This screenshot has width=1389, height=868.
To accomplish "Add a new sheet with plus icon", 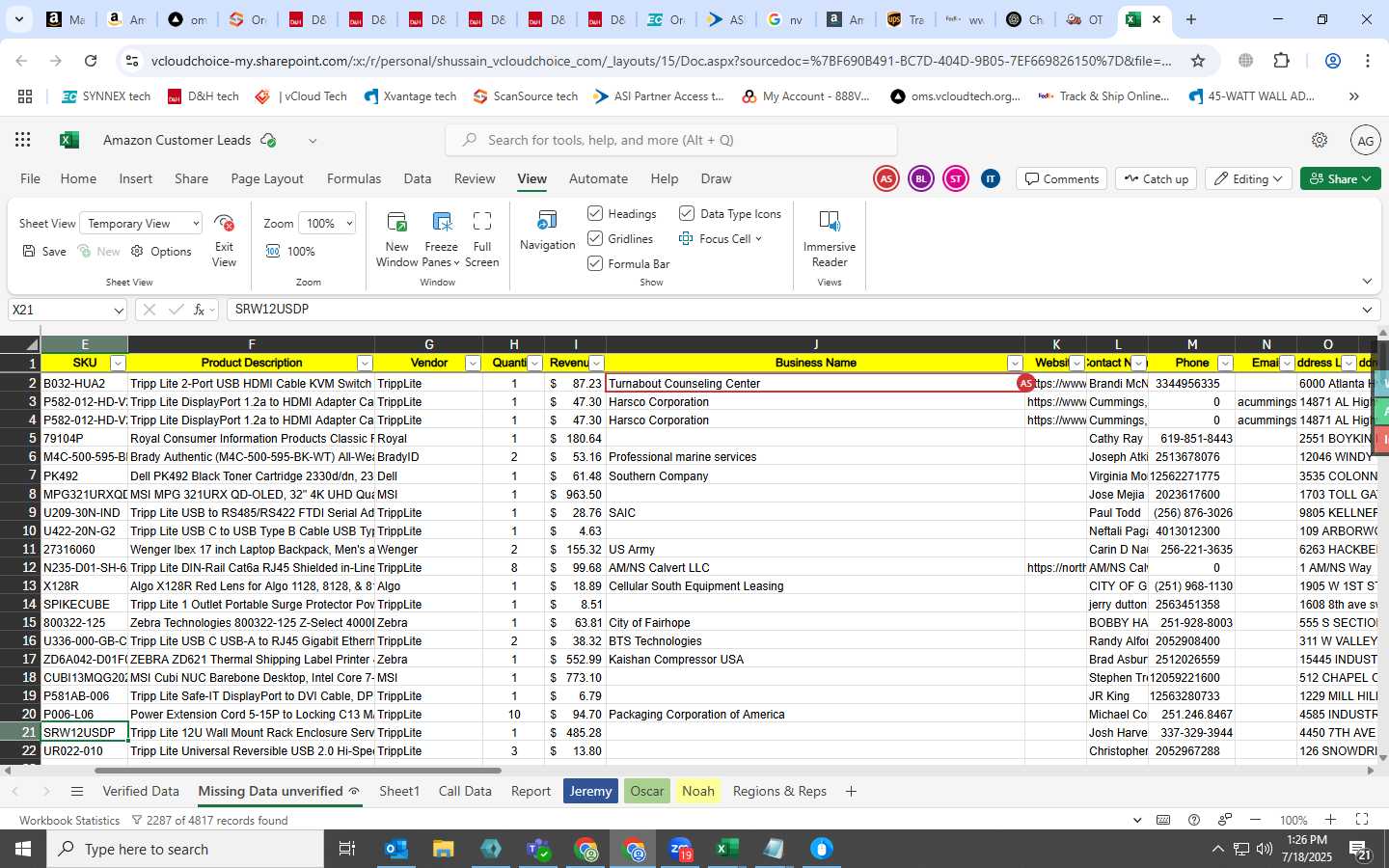I will pyautogui.click(x=851, y=792).
